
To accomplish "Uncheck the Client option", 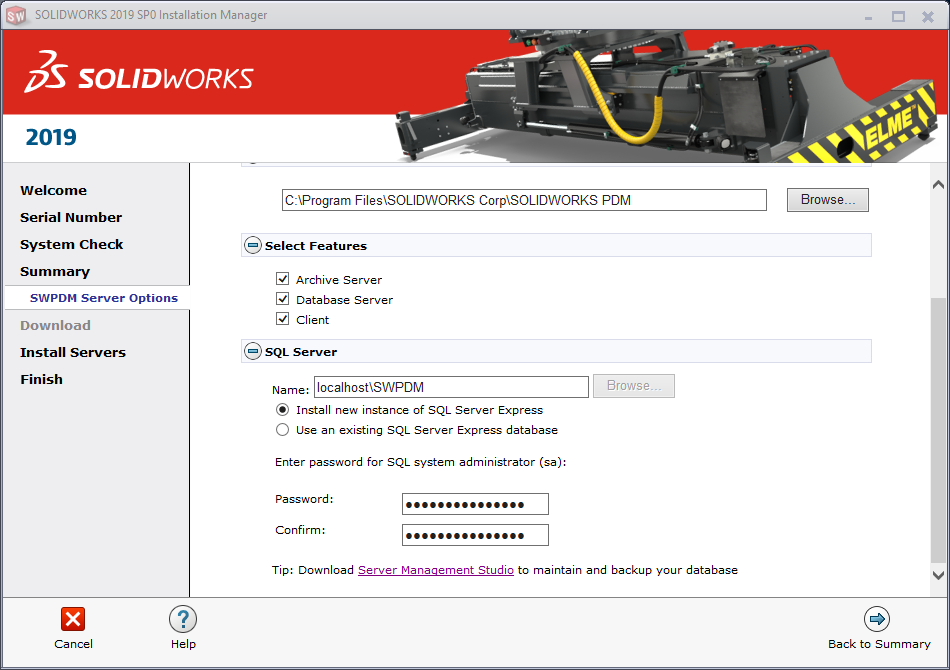I will coord(283,319).
